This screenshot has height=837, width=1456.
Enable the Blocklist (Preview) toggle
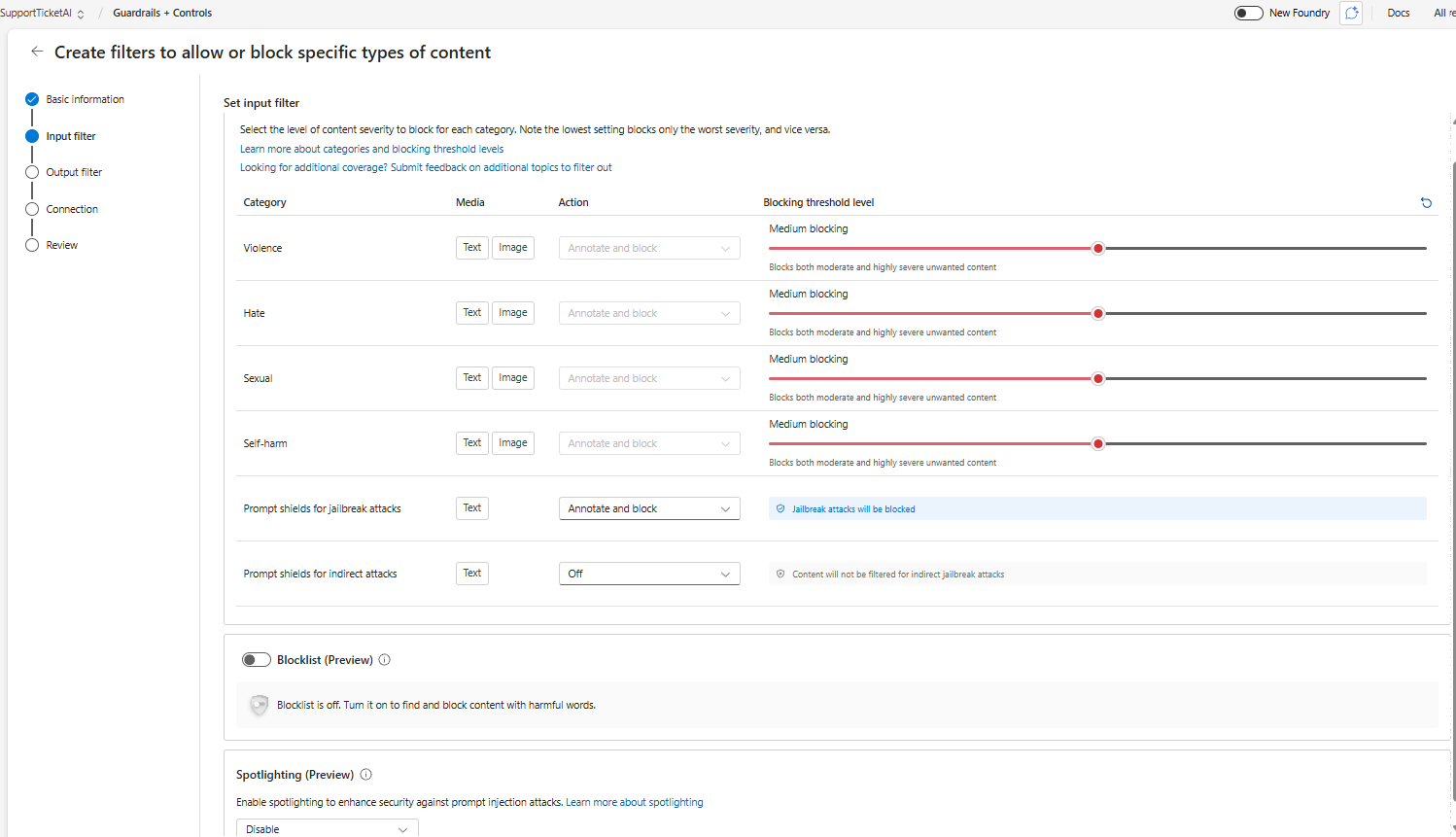257,660
